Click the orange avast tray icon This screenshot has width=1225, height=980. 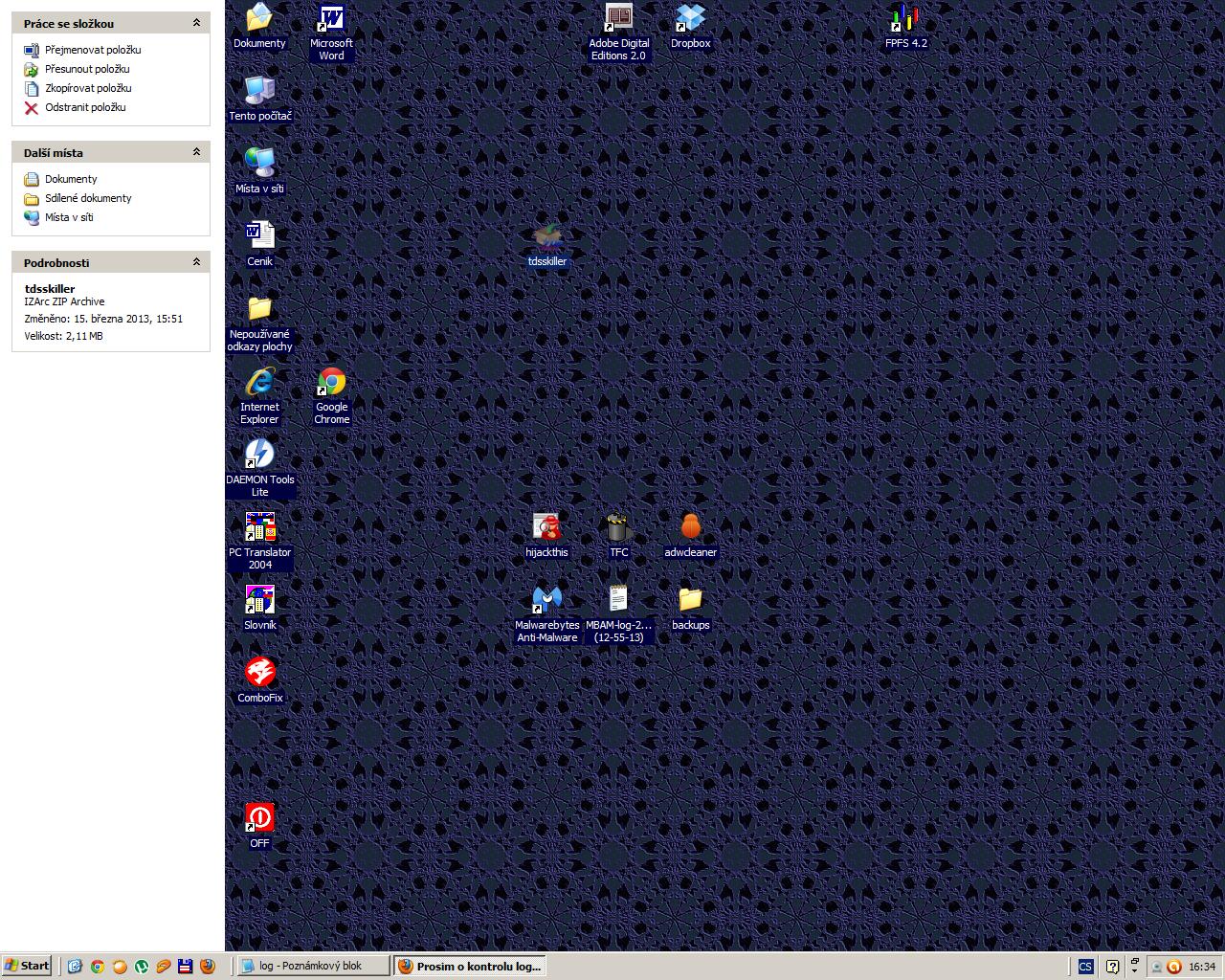[1173, 967]
